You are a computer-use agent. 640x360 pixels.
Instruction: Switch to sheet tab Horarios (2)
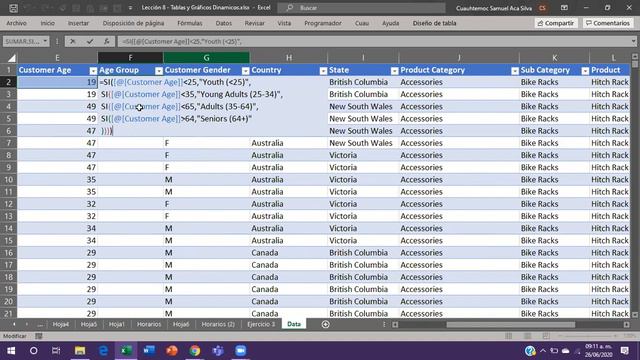[218, 324]
